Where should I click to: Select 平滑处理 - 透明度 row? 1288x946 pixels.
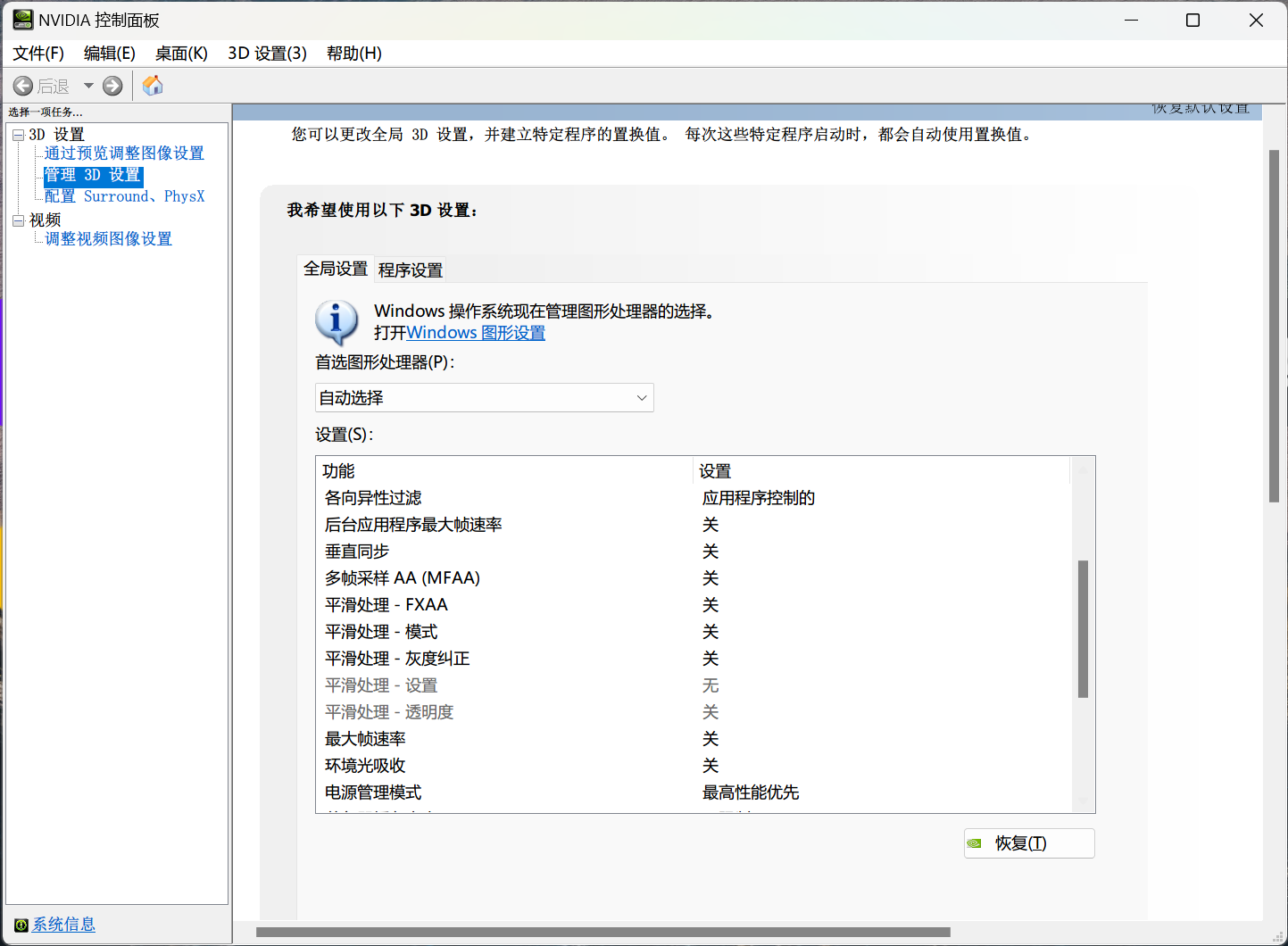coord(693,712)
